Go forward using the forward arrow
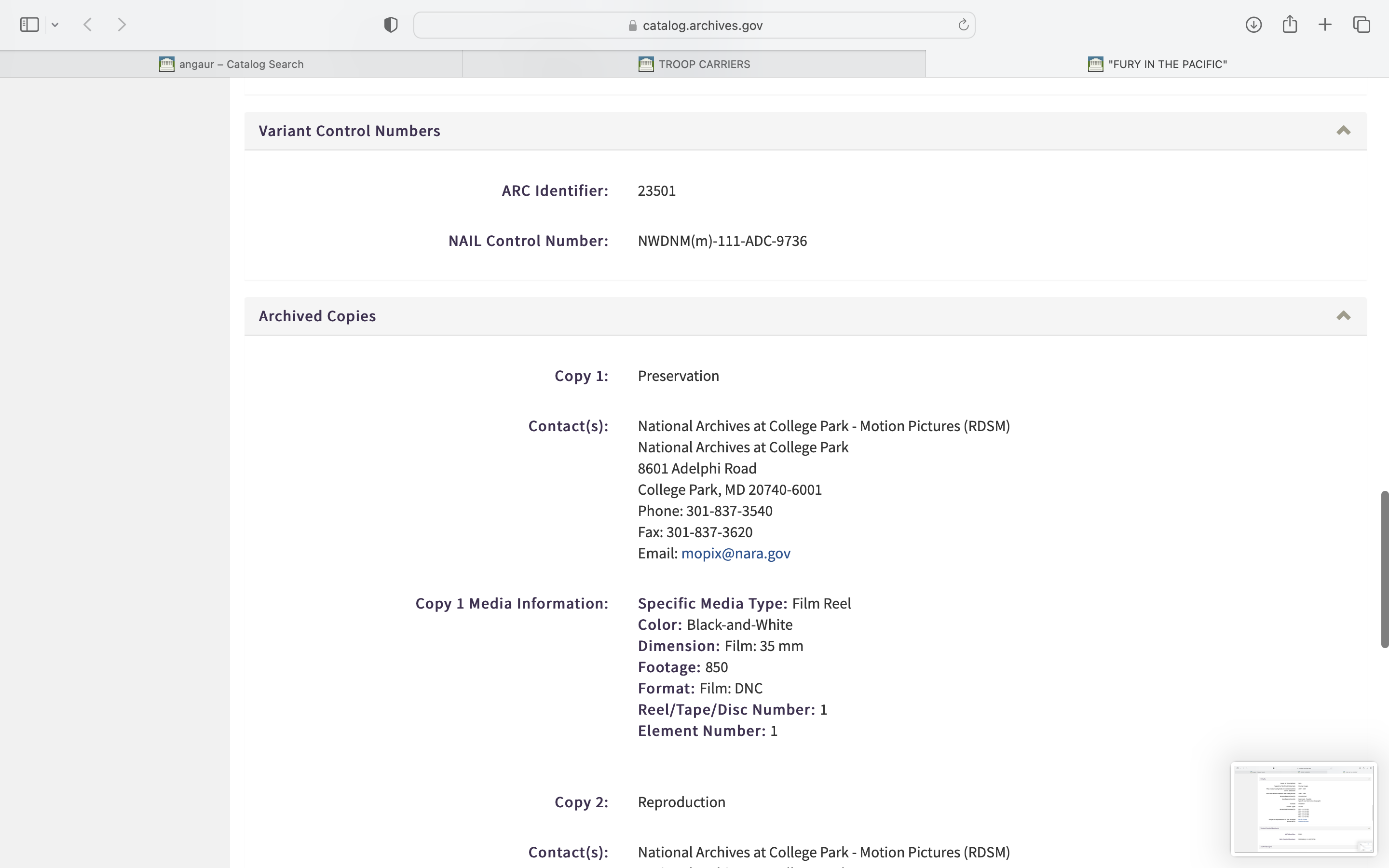The width and height of the screenshot is (1389, 868). coord(122,25)
